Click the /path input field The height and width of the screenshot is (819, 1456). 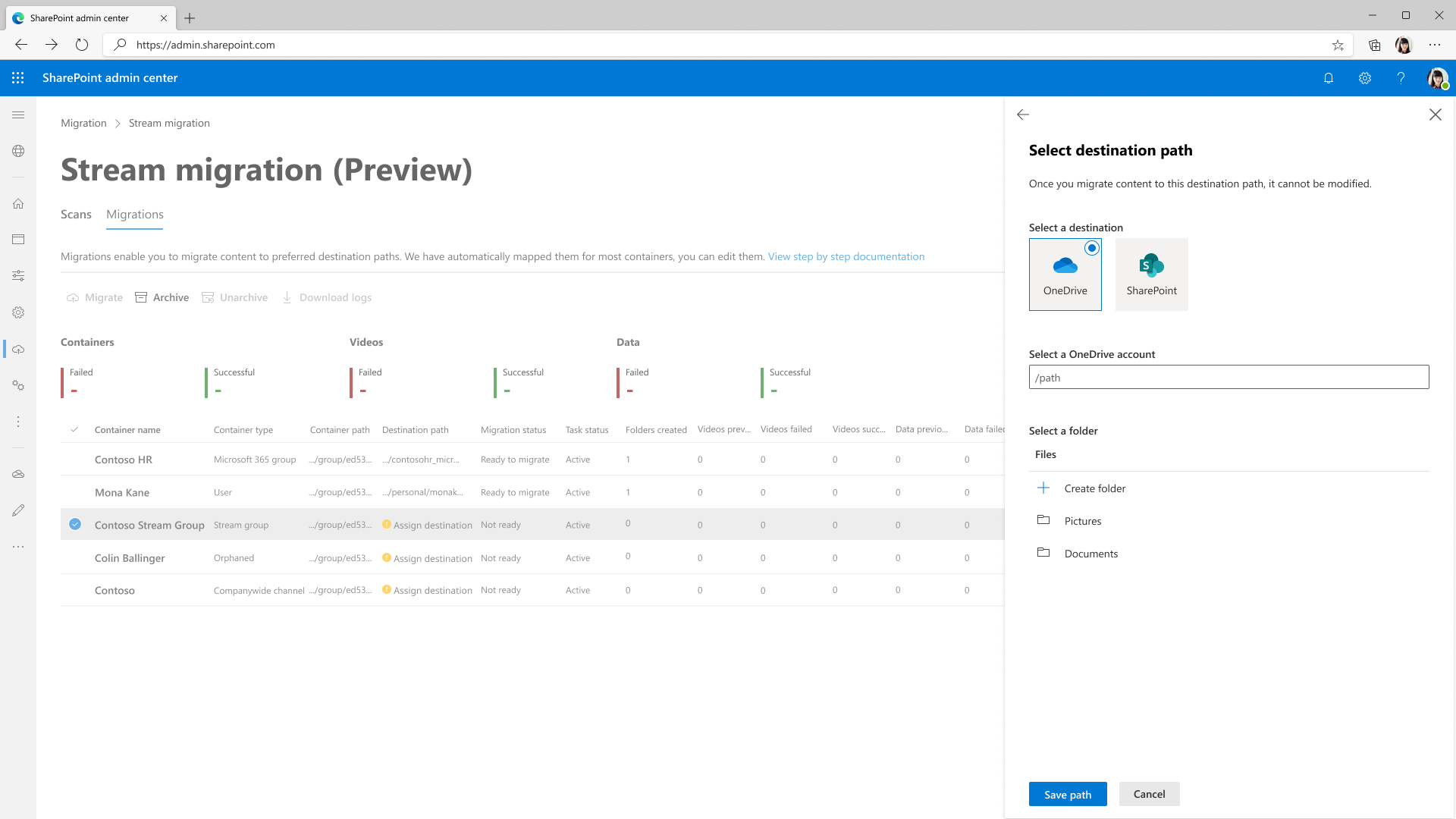pyautogui.click(x=1228, y=378)
